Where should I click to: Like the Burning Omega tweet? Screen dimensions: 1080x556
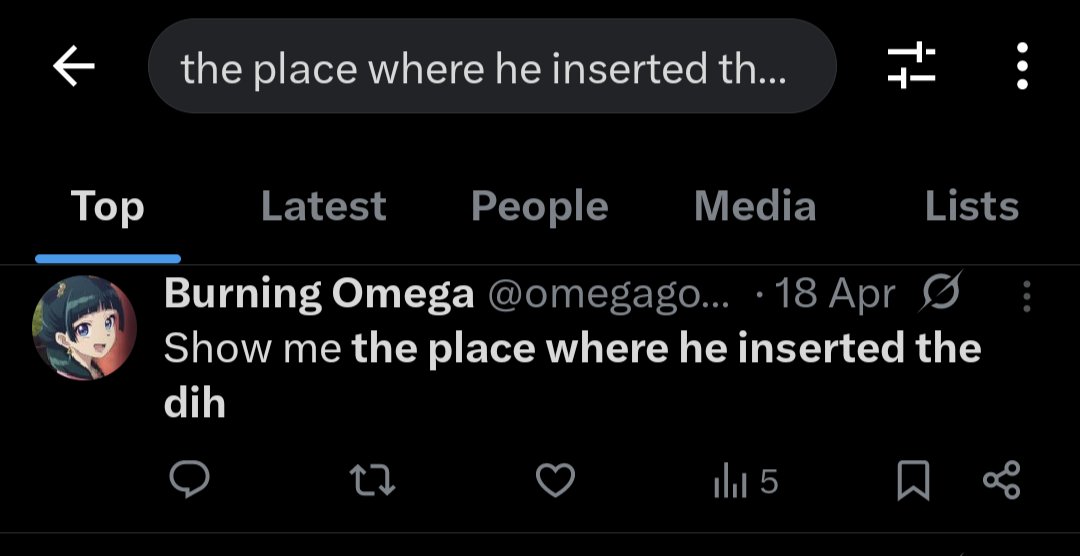click(x=555, y=480)
